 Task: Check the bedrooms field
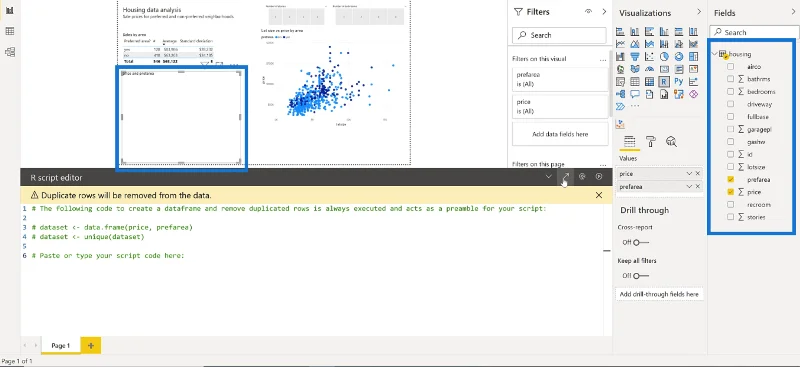click(x=731, y=91)
